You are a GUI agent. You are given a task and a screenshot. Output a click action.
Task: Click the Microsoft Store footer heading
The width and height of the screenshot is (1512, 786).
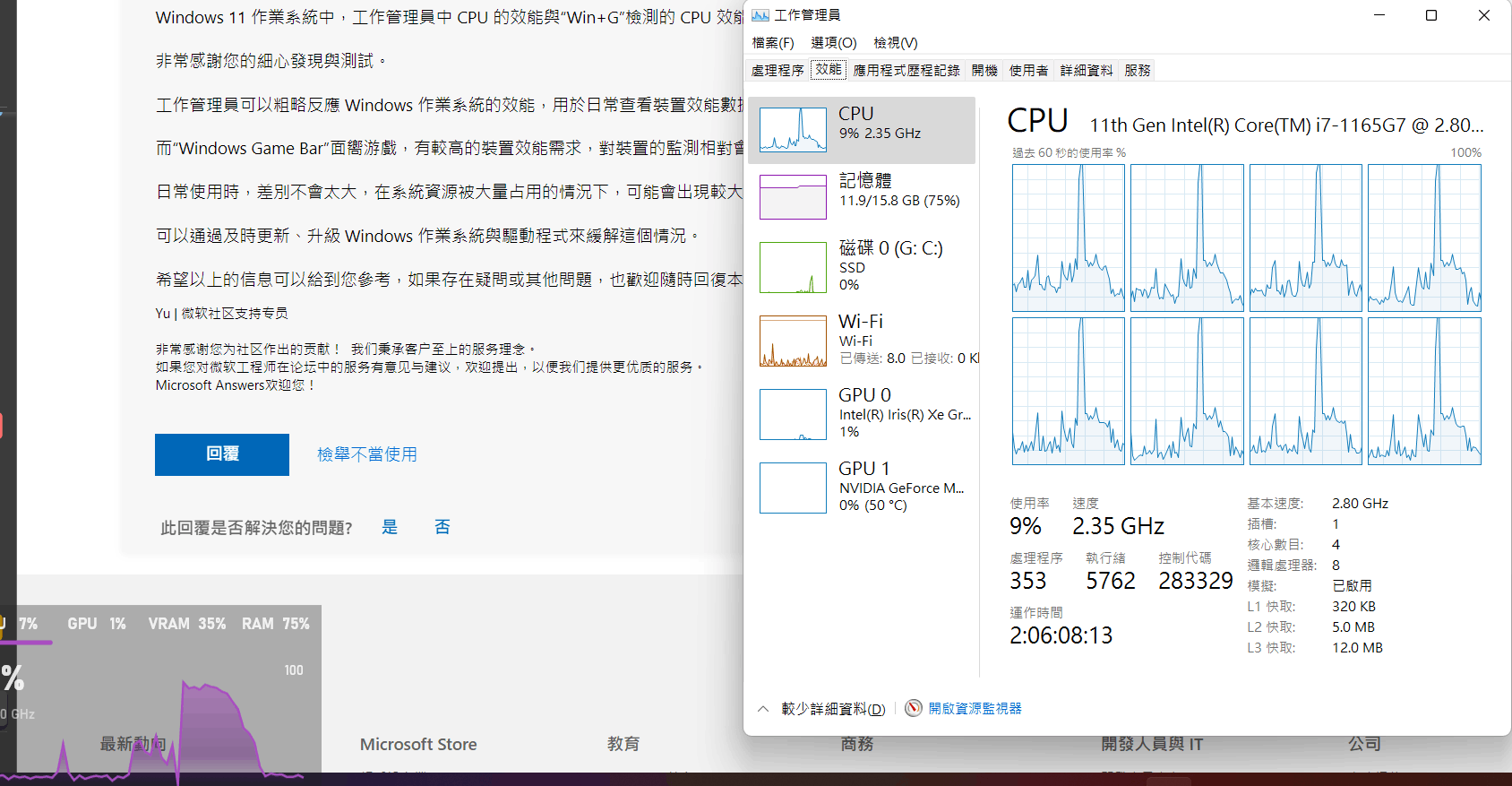tap(418, 744)
